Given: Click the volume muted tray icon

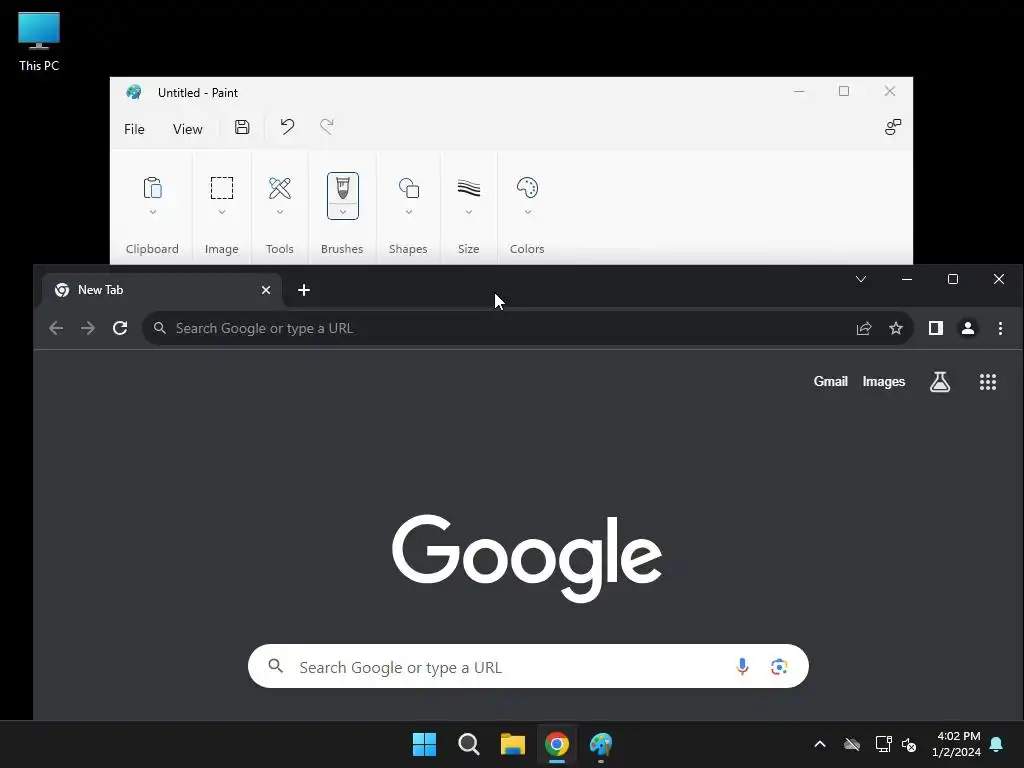Looking at the screenshot, I should click(x=909, y=744).
